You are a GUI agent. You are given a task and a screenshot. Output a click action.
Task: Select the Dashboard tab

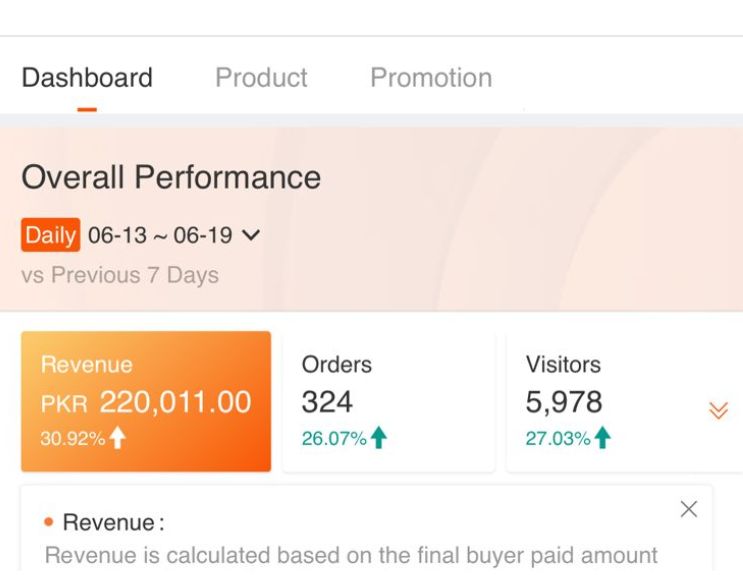tap(87, 78)
